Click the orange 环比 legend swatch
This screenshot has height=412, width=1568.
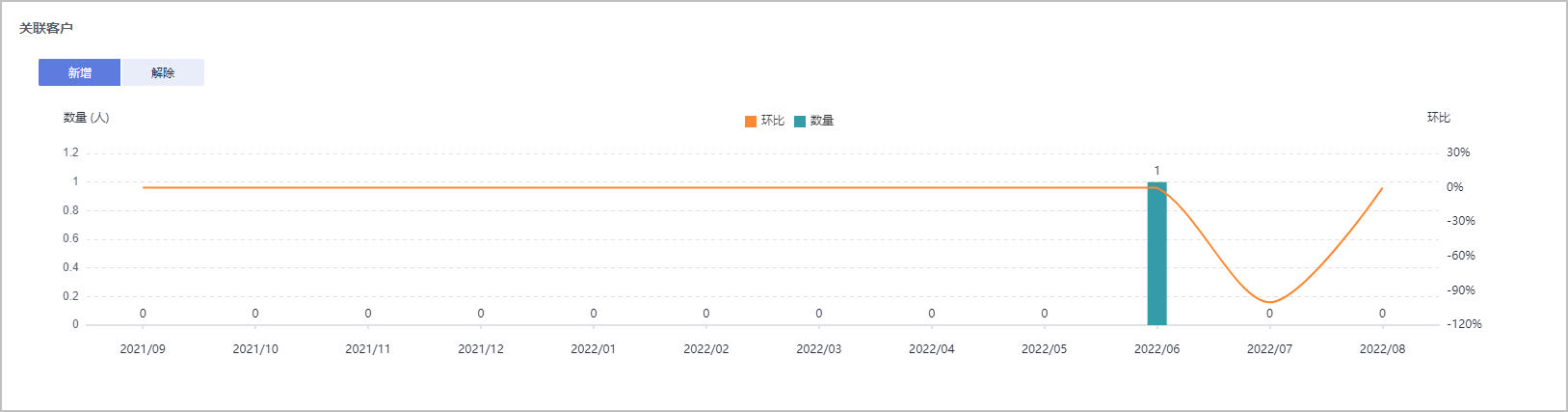pyautogui.click(x=751, y=121)
